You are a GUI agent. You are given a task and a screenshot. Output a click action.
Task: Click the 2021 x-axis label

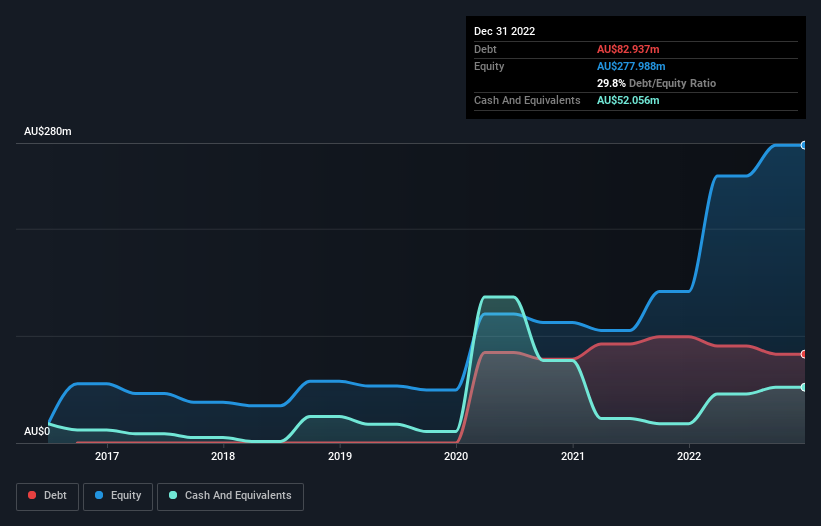(573, 456)
